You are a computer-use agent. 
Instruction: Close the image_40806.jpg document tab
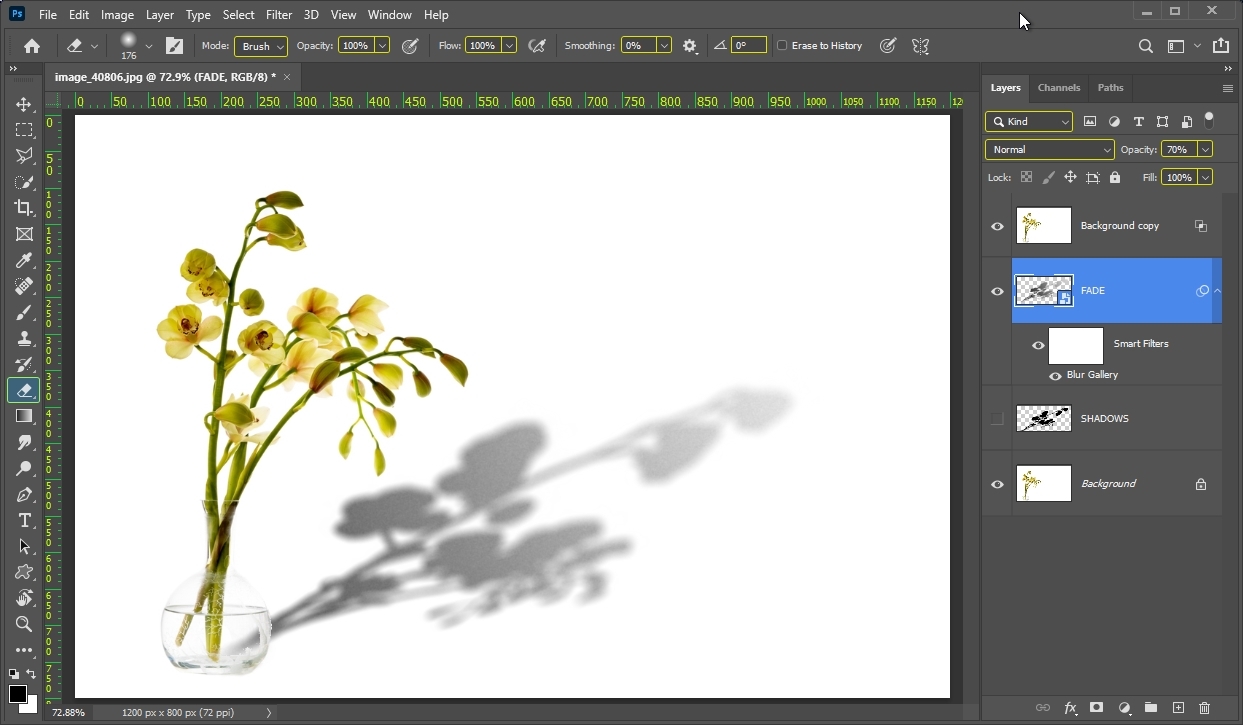(287, 77)
